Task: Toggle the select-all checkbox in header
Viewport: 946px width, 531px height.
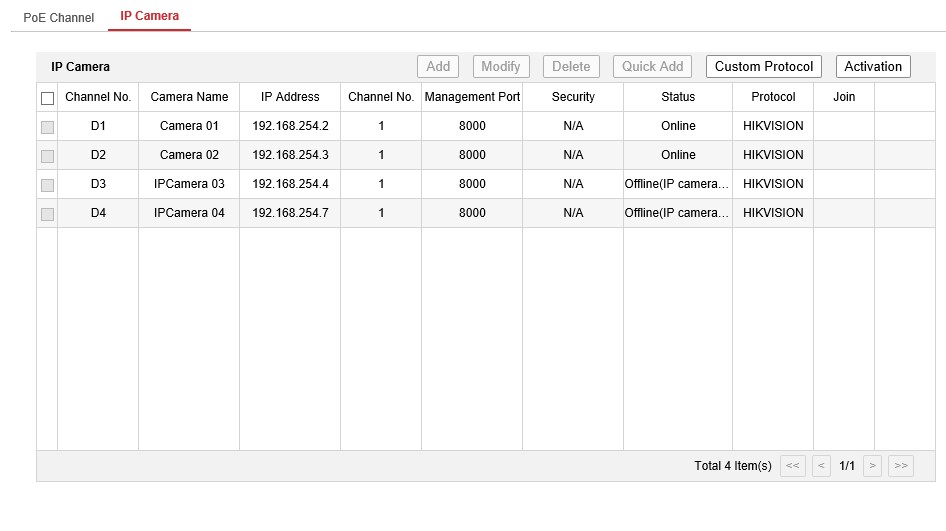Action: click(x=47, y=98)
